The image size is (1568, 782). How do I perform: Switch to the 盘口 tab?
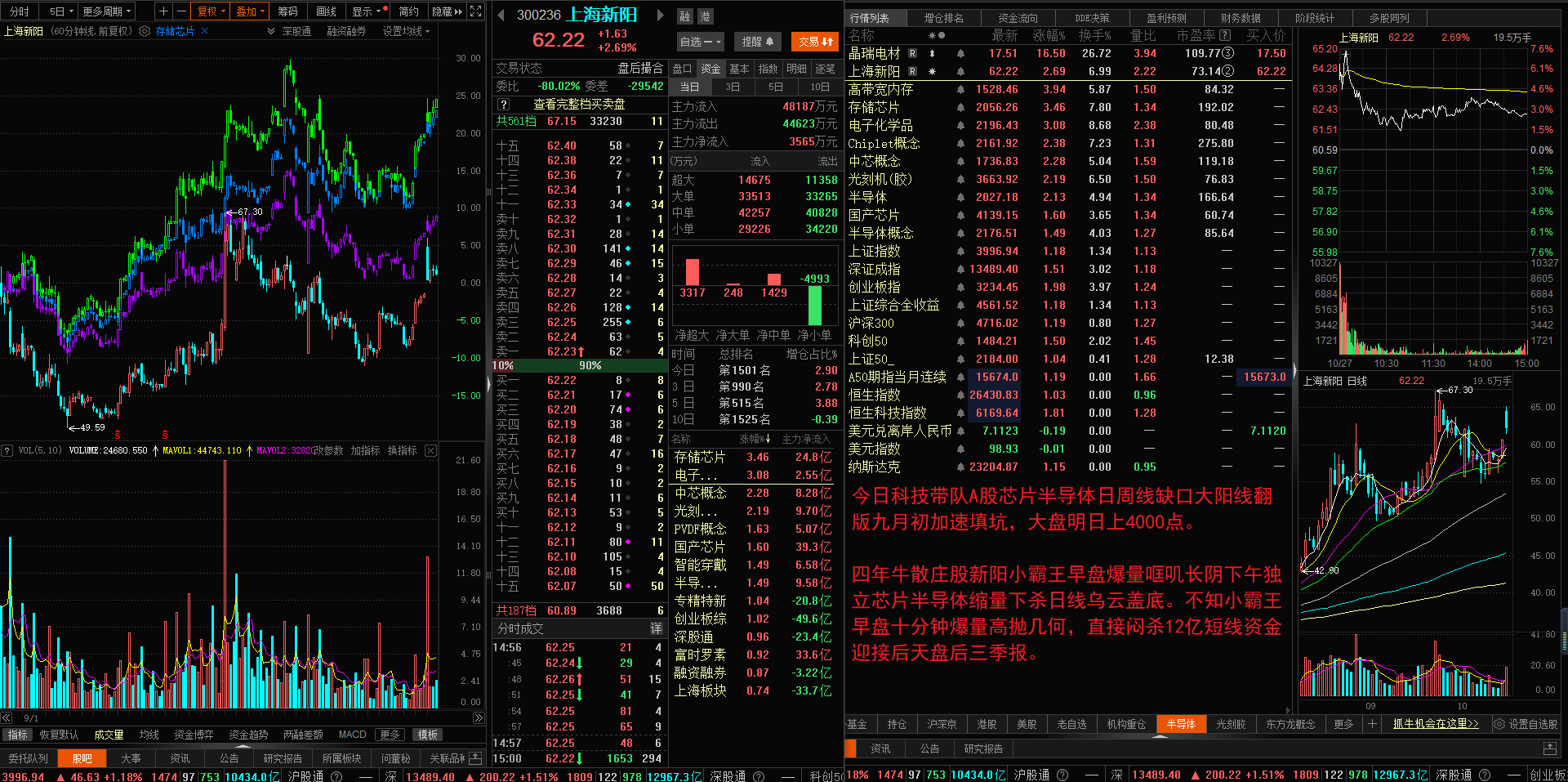tap(682, 69)
